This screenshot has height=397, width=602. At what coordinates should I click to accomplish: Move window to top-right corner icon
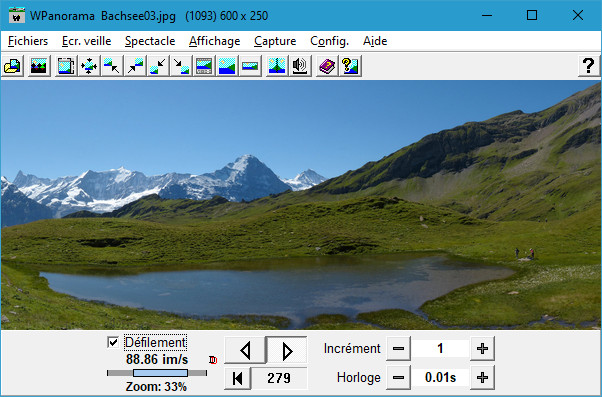click(x=135, y=66)
